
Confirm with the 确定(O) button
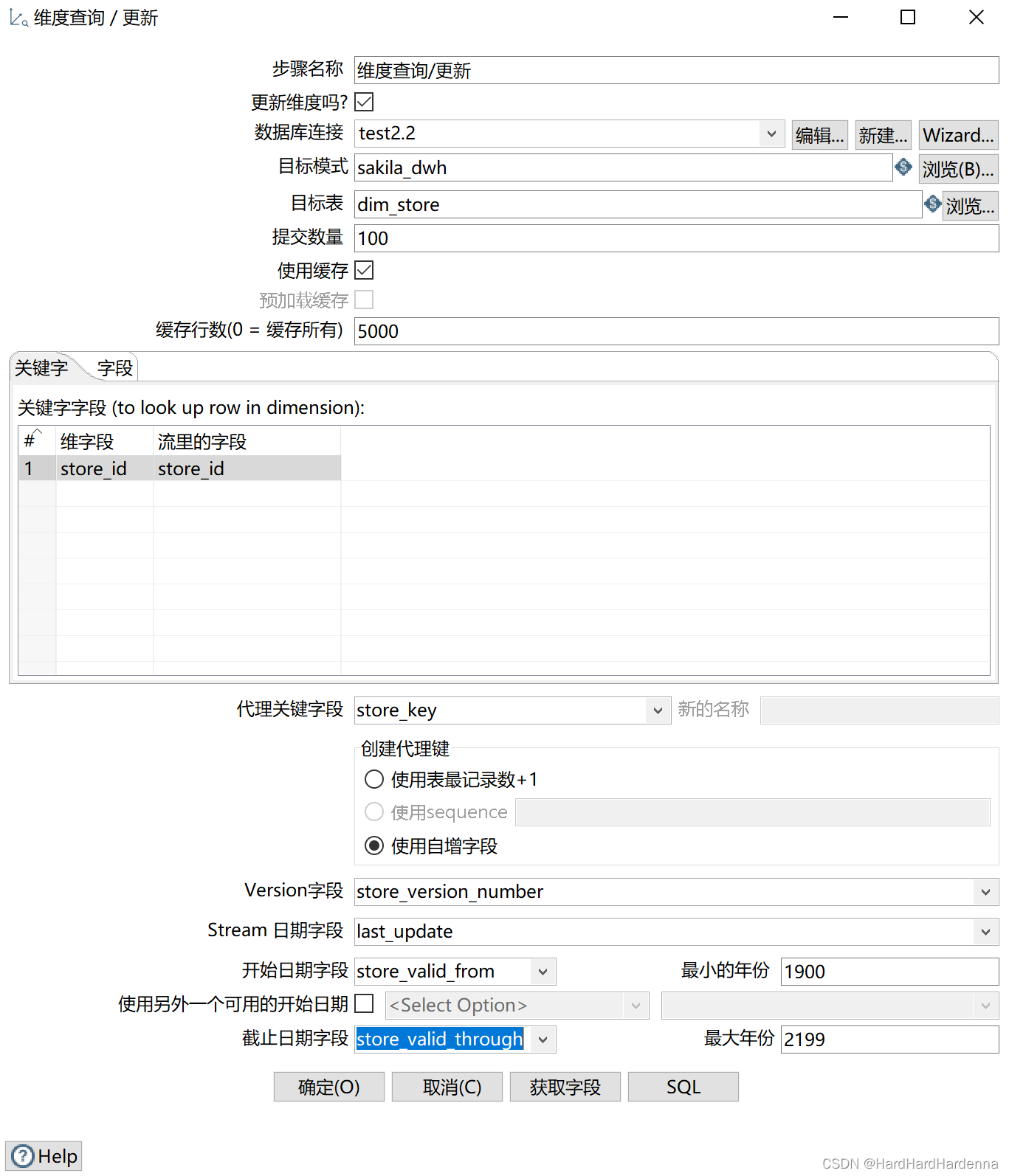tap(328, 1087)
